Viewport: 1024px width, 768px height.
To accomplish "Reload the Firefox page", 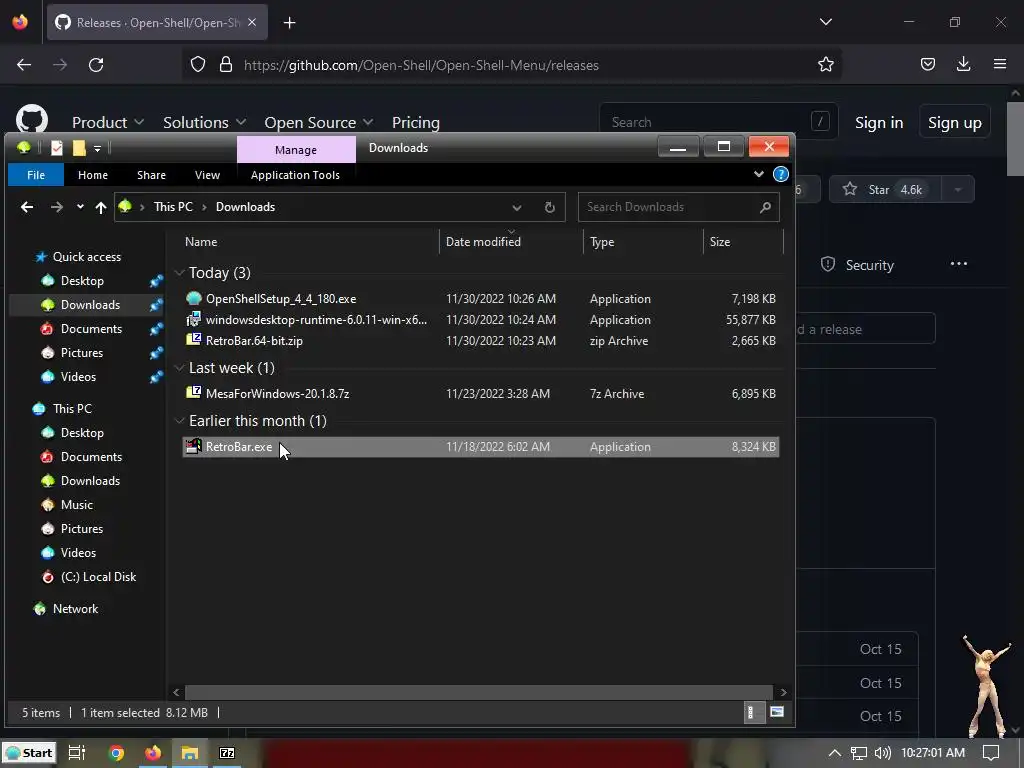I will coord(96,65).
